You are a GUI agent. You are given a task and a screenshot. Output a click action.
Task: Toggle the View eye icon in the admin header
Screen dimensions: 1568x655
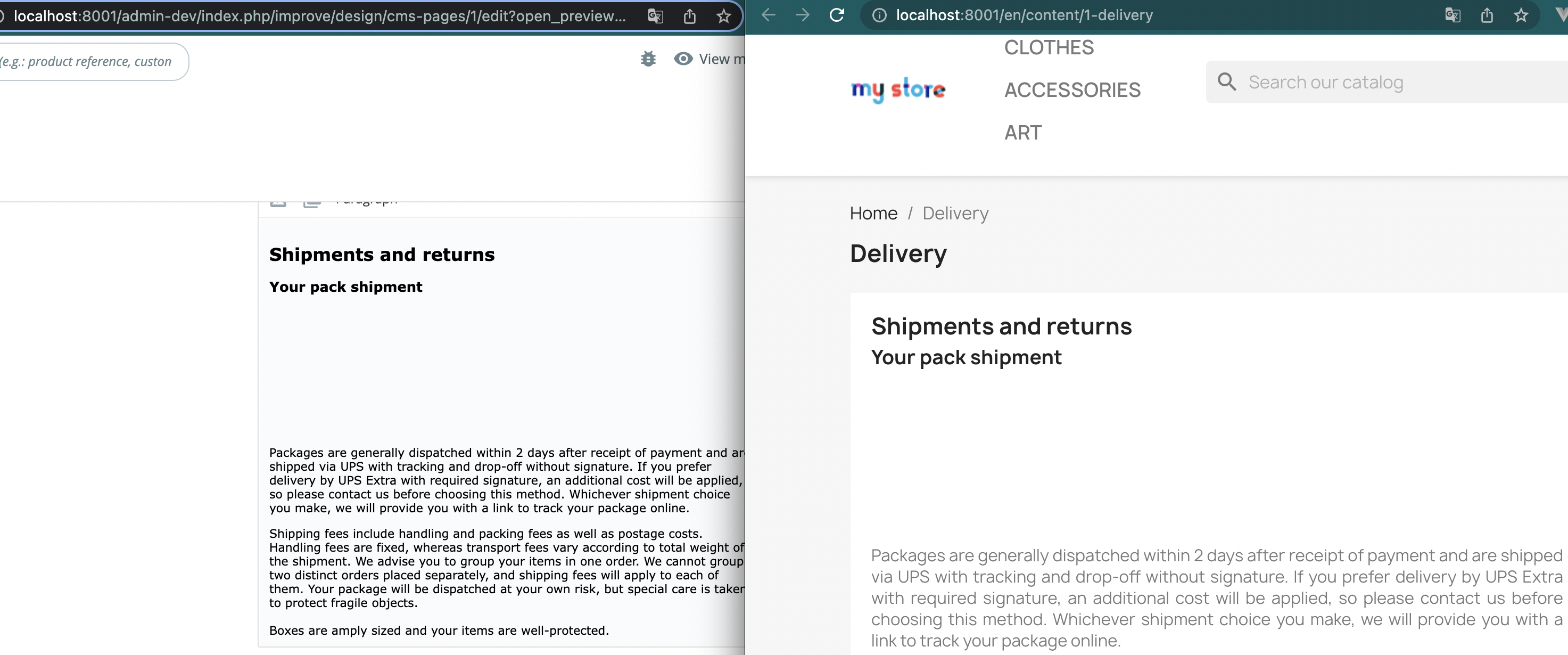682,59
